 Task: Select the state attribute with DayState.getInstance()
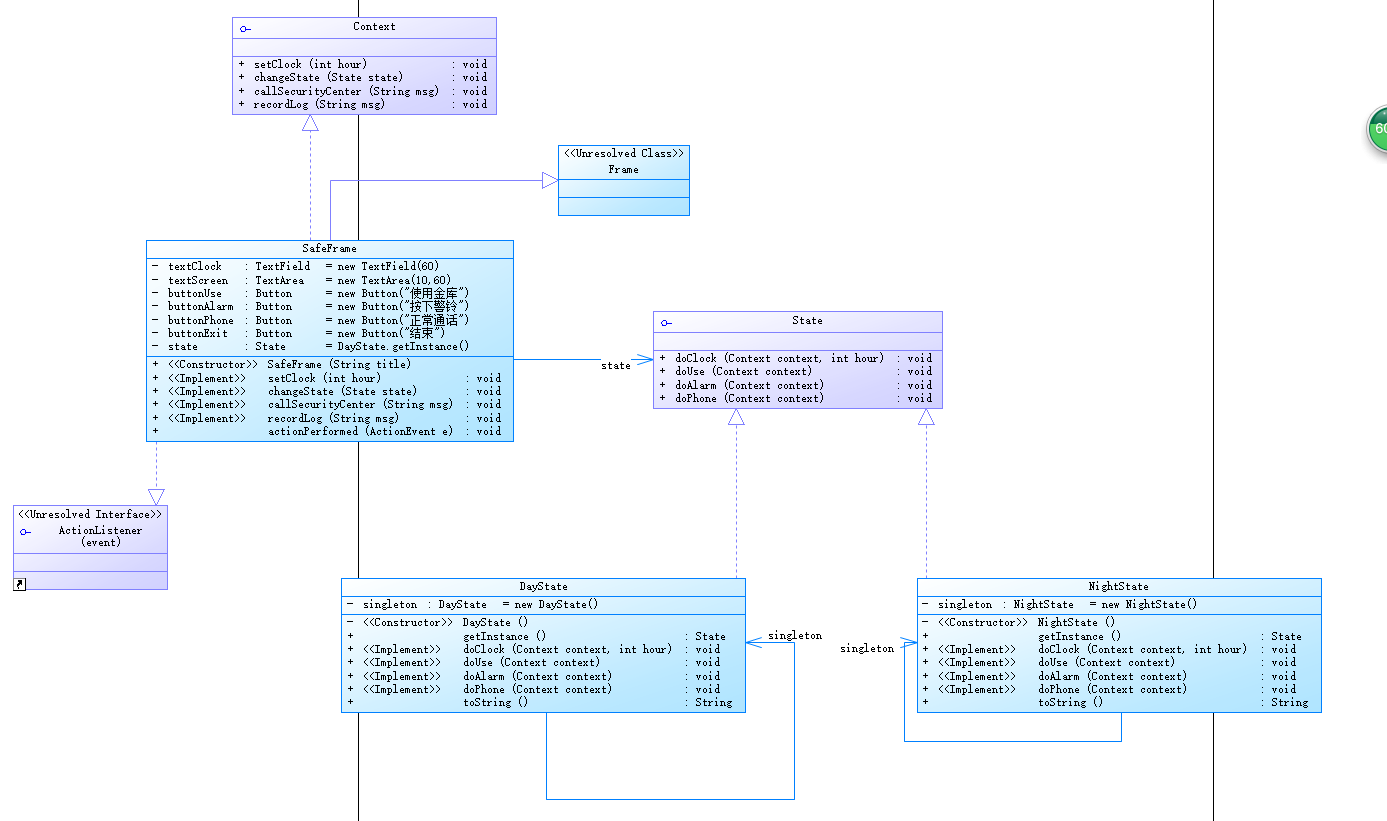pos(310,347)
